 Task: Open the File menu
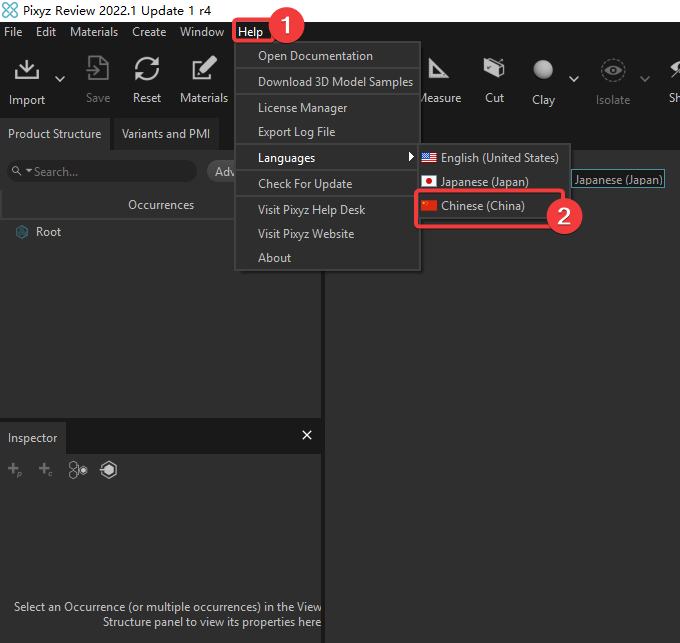tap(13, 32)
